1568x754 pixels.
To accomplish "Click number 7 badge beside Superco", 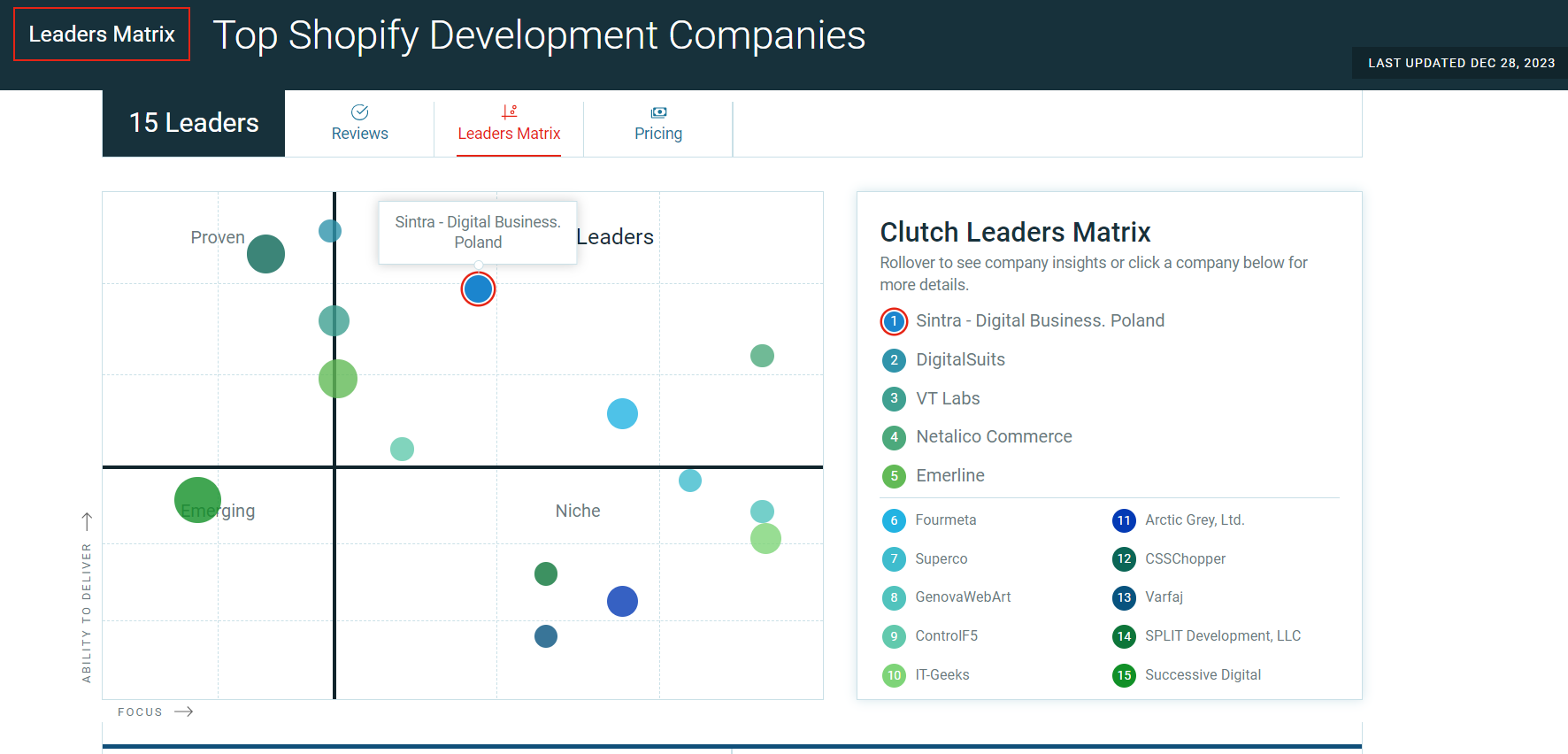I will pyautogui.click(x=894, y=559).
